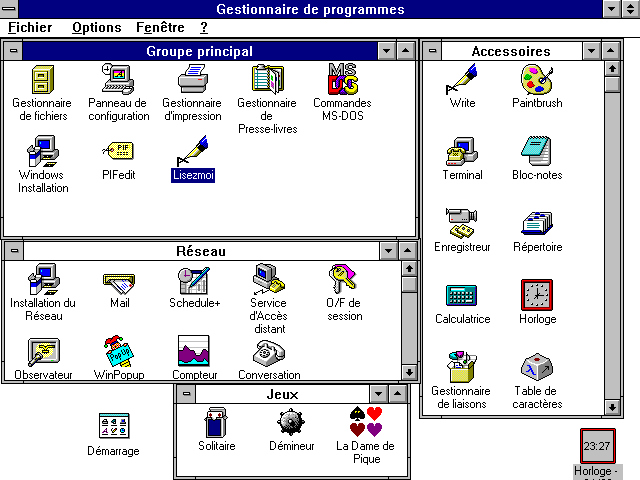
Task: Click Accessoires scrollbar down arrow
Action: [612, 407]
